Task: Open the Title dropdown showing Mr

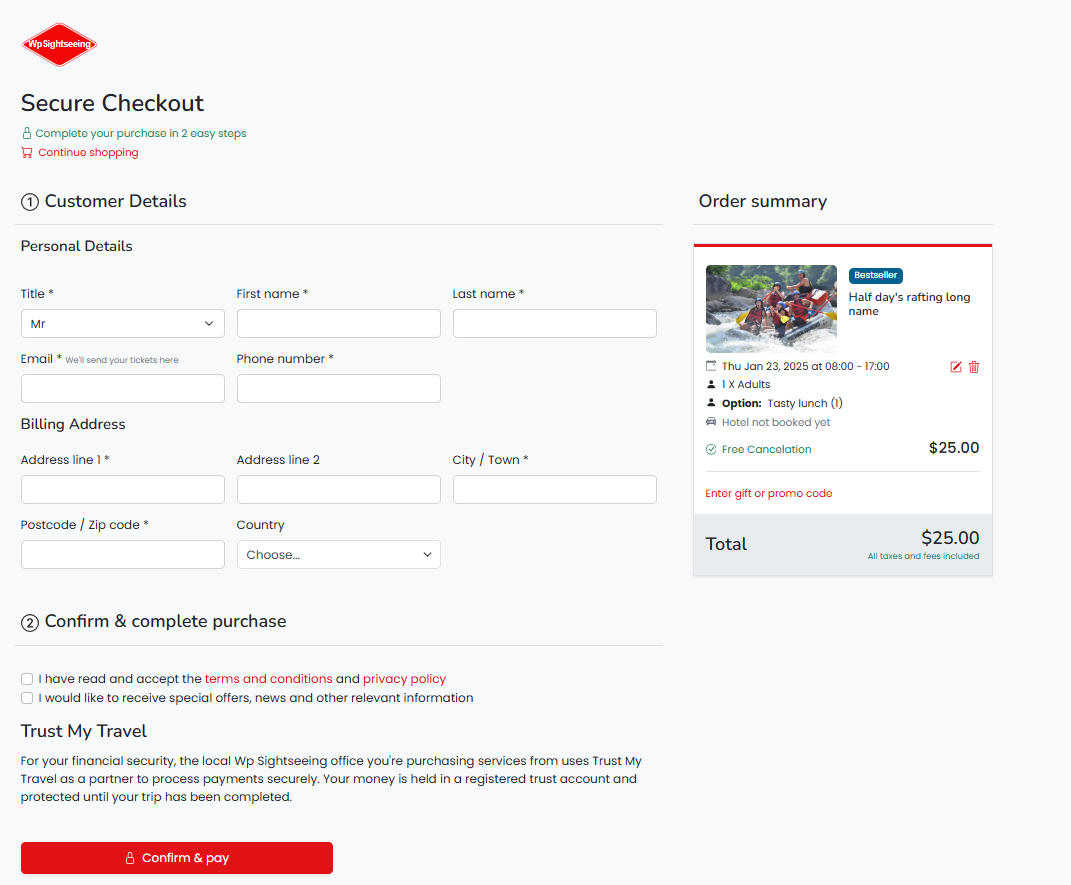Action: pos(123,324)
